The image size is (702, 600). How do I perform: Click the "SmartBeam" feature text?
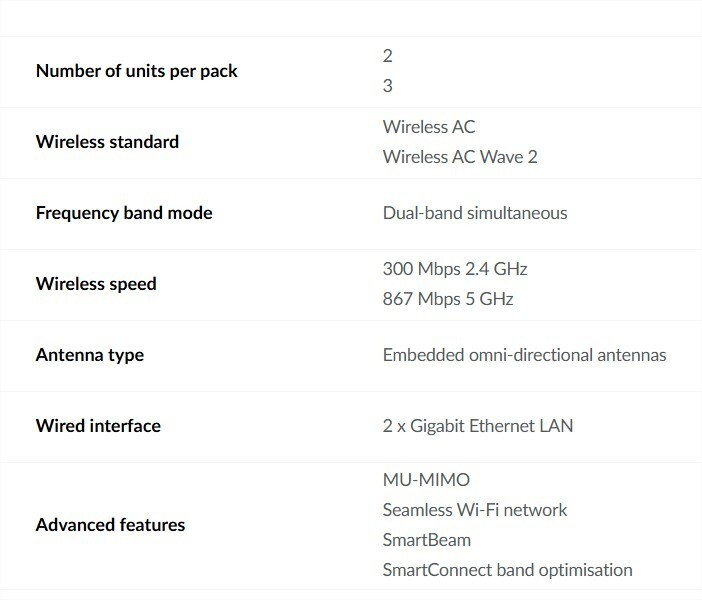pos(427,540)
